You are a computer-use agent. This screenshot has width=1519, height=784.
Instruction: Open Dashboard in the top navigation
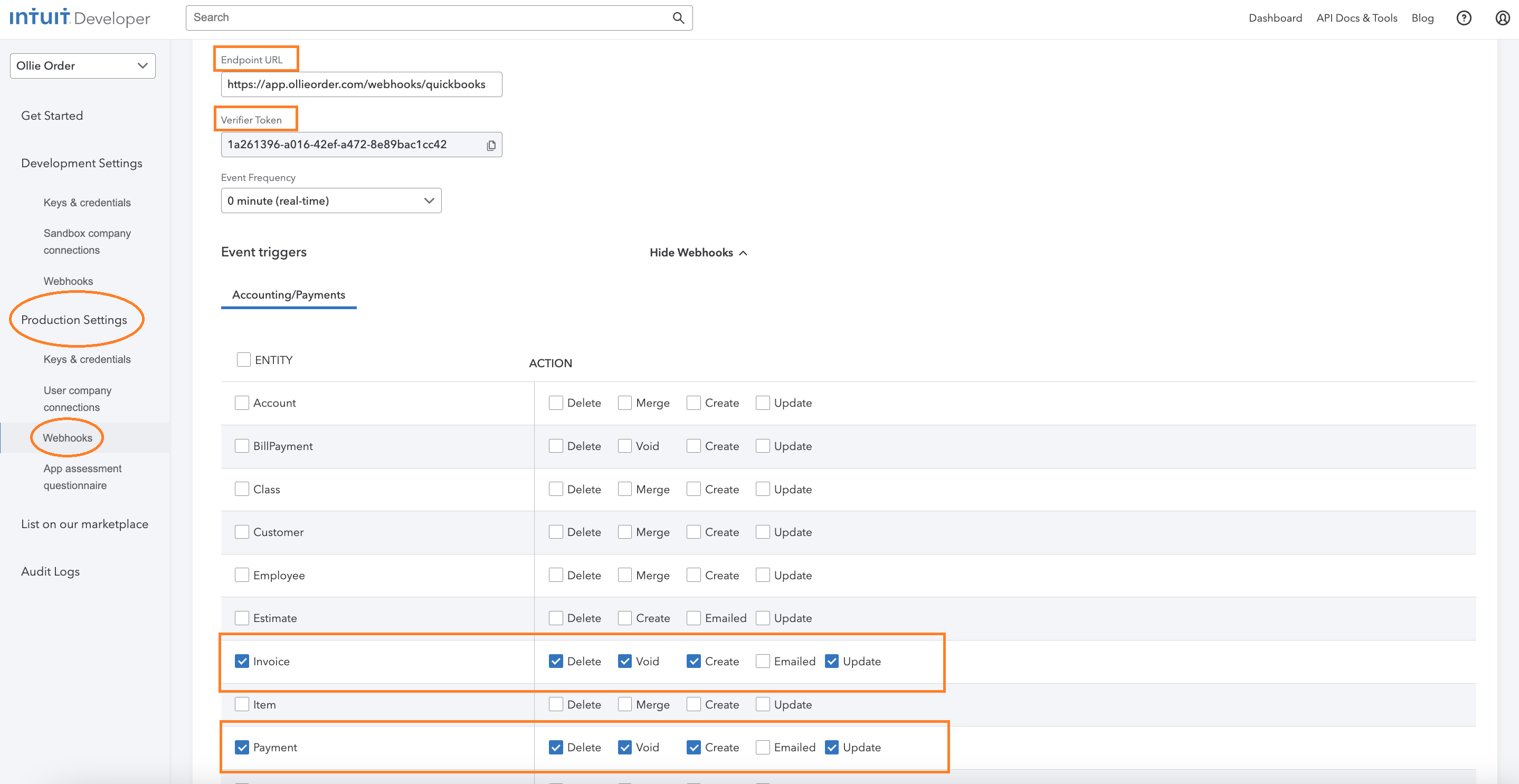[x=1275, y=18]
